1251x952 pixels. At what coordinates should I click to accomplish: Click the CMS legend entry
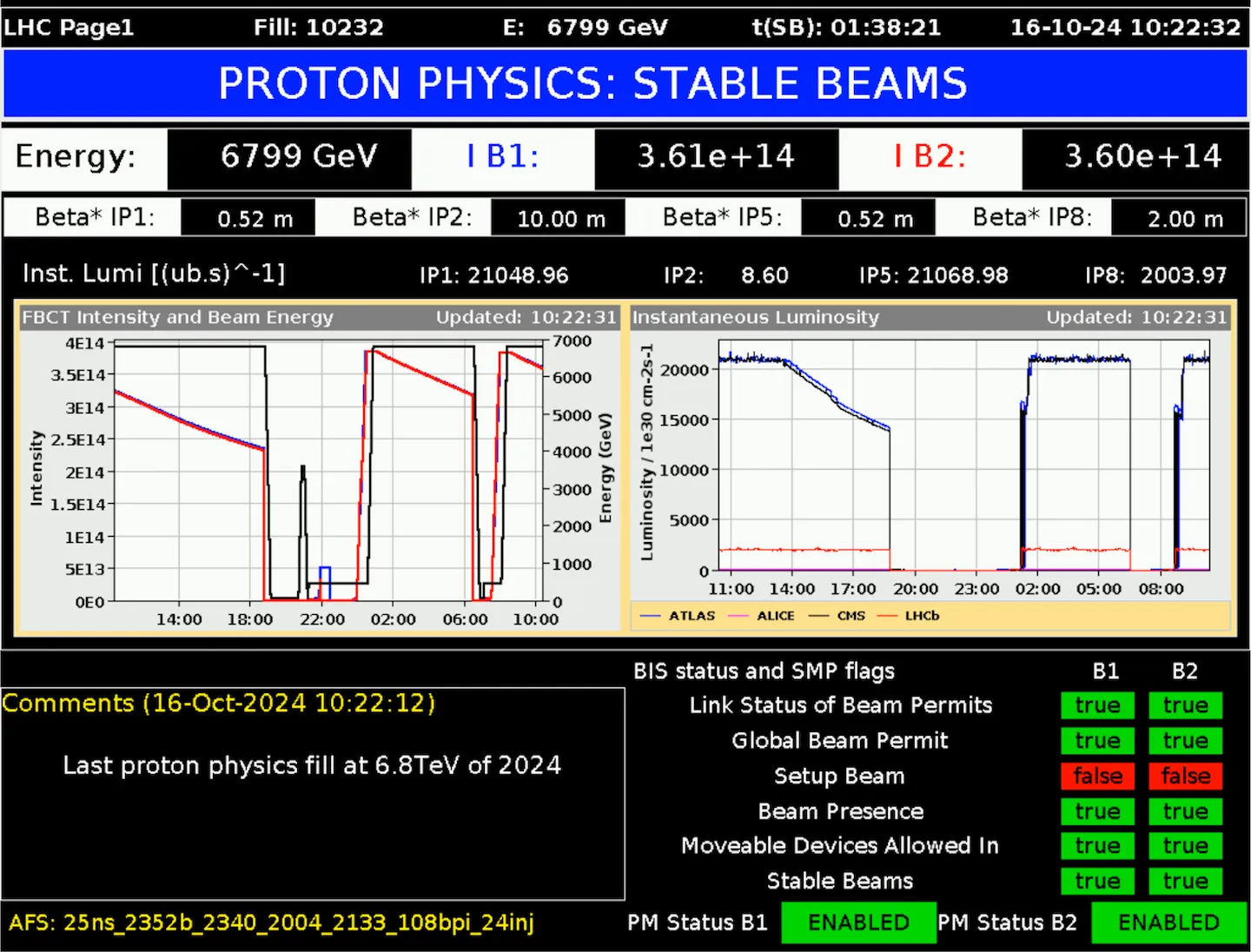tap(837, 616)
